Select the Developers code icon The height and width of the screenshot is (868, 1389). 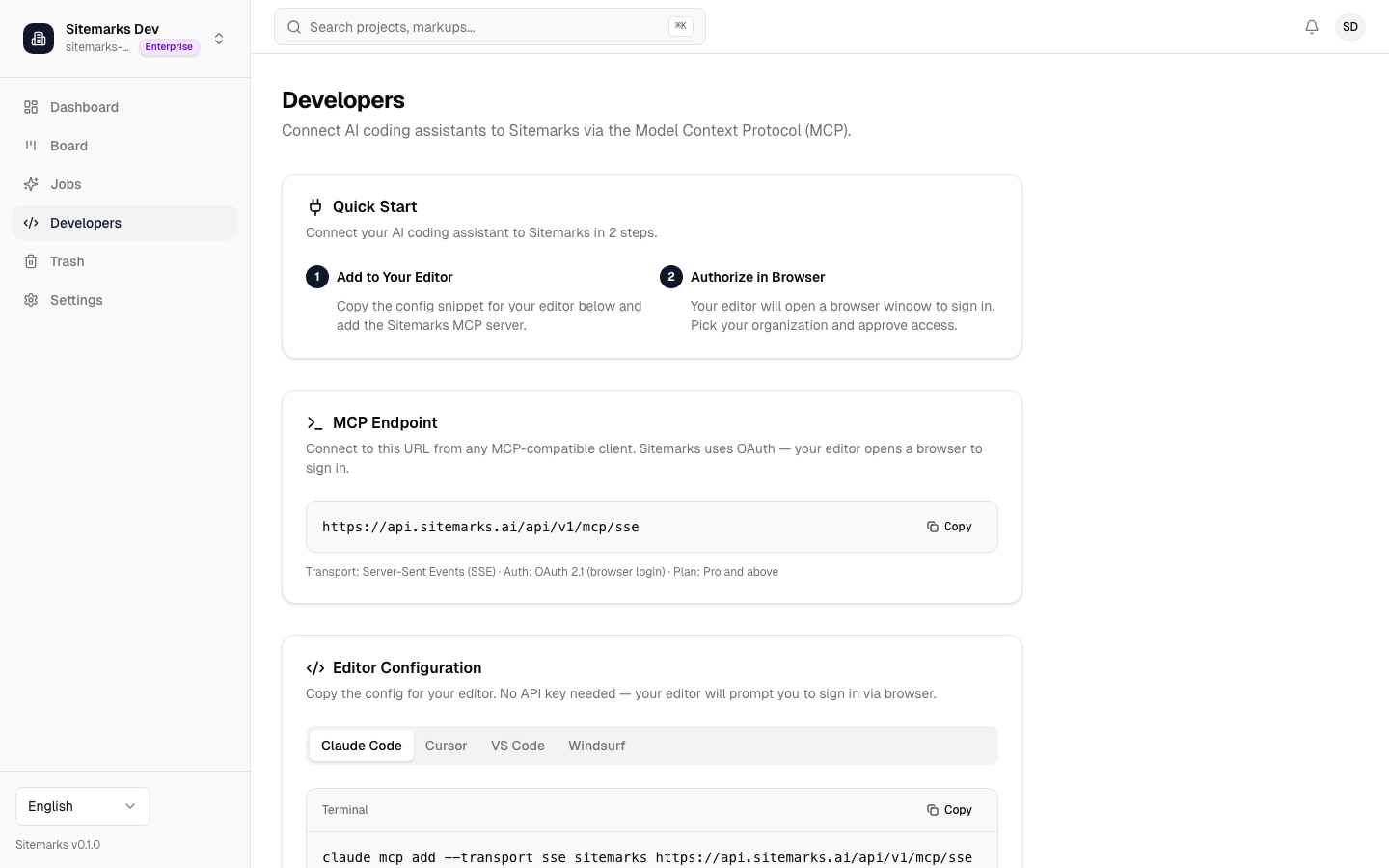point(30,223)
